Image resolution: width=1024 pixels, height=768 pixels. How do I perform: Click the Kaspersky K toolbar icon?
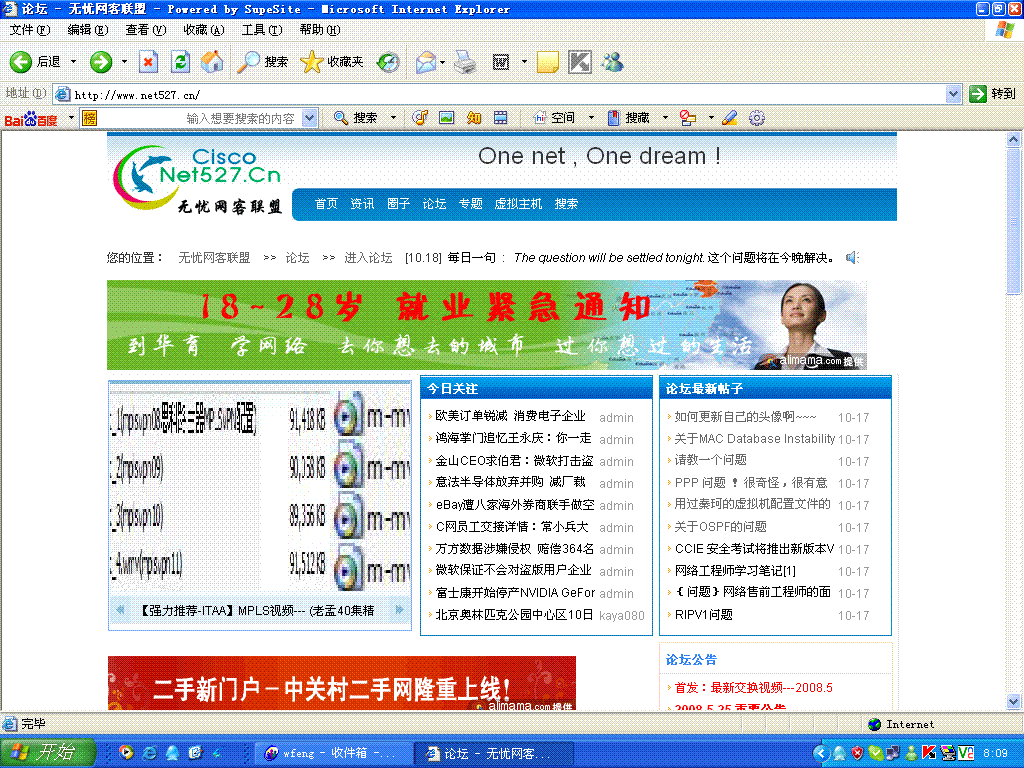[580, 62]
